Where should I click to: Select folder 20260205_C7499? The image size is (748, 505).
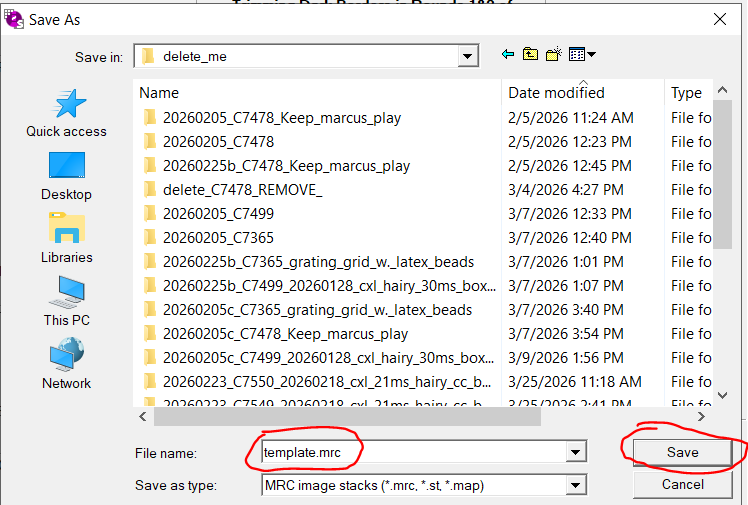tap(218, 214)
